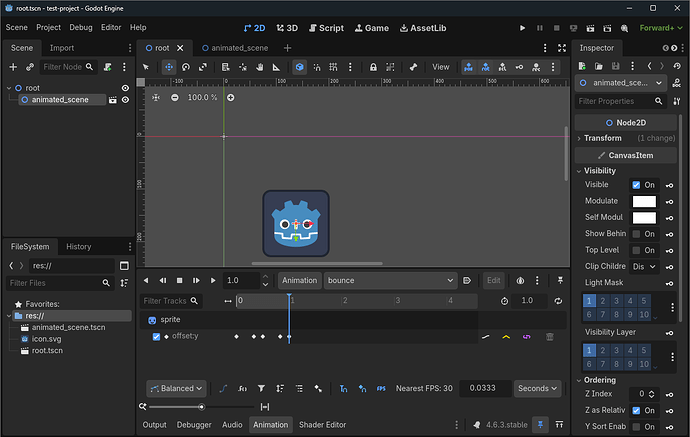Screen dimensions: 690x437
Task: Center the canvas view icon
Action: [156, 97]
